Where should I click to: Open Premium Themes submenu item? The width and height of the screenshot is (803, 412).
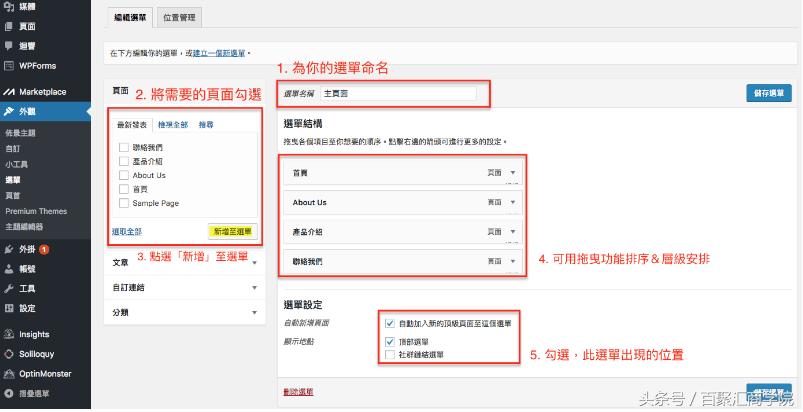coord(36,211)
